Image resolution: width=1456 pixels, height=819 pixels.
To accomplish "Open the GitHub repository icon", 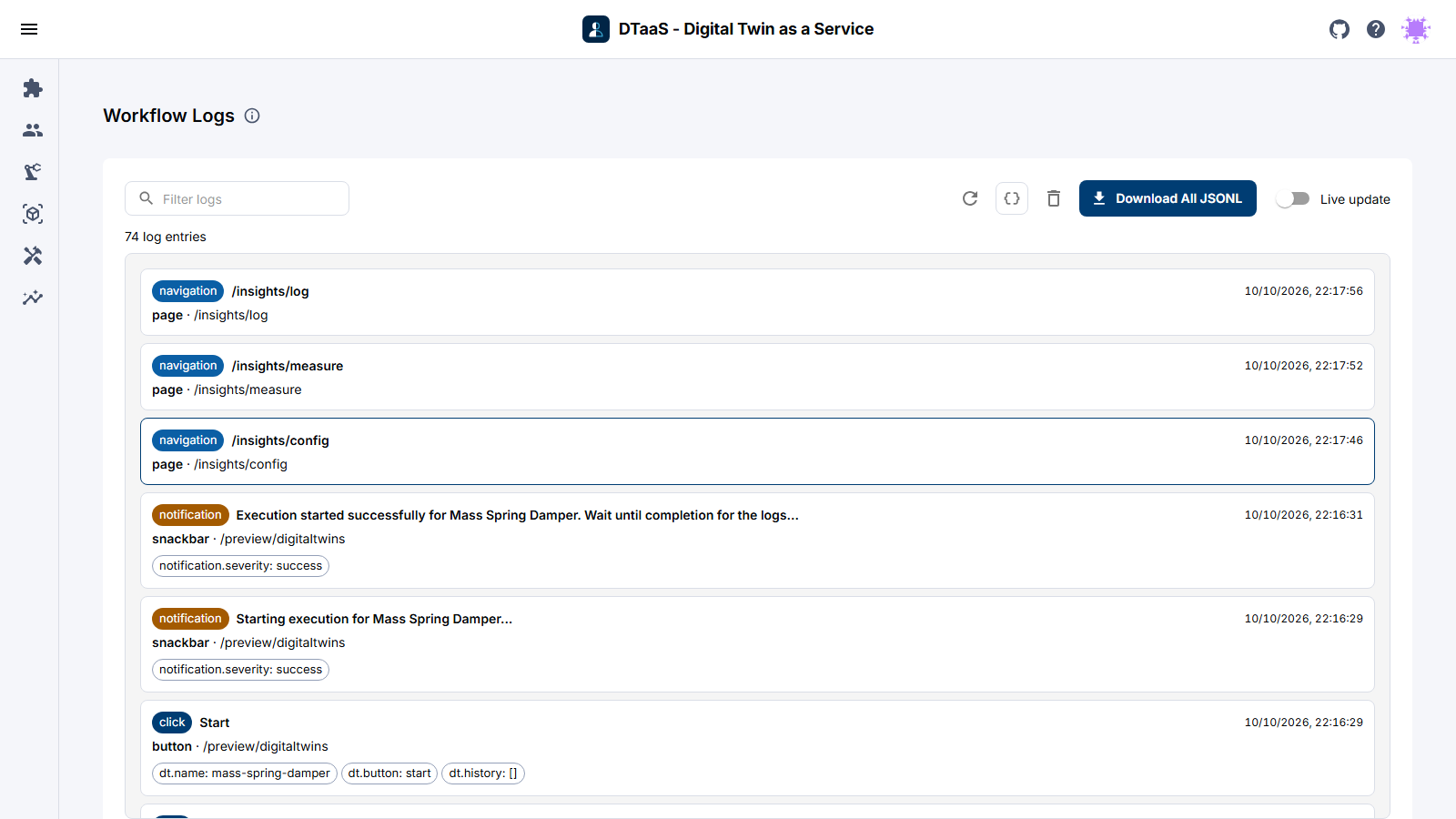I will (1340, 29).
